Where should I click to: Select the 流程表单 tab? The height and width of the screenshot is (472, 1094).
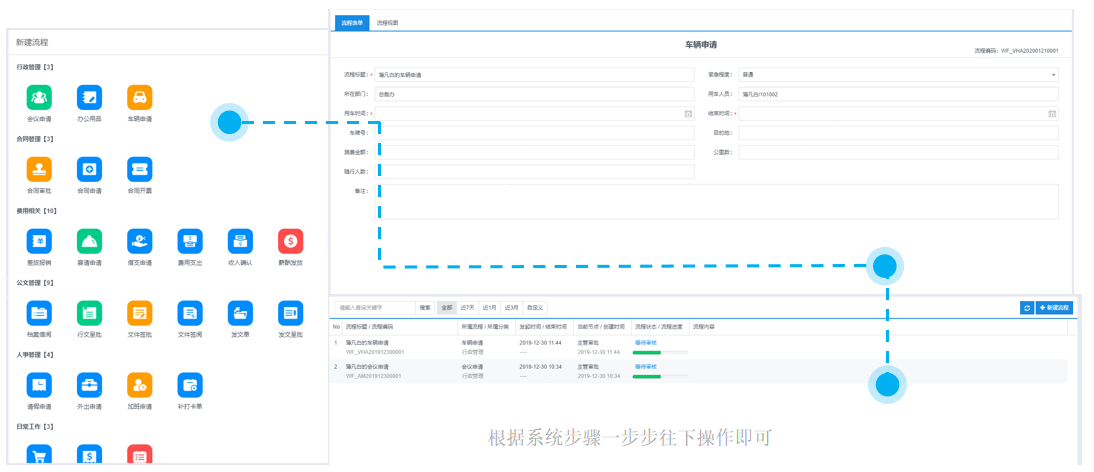351,22
